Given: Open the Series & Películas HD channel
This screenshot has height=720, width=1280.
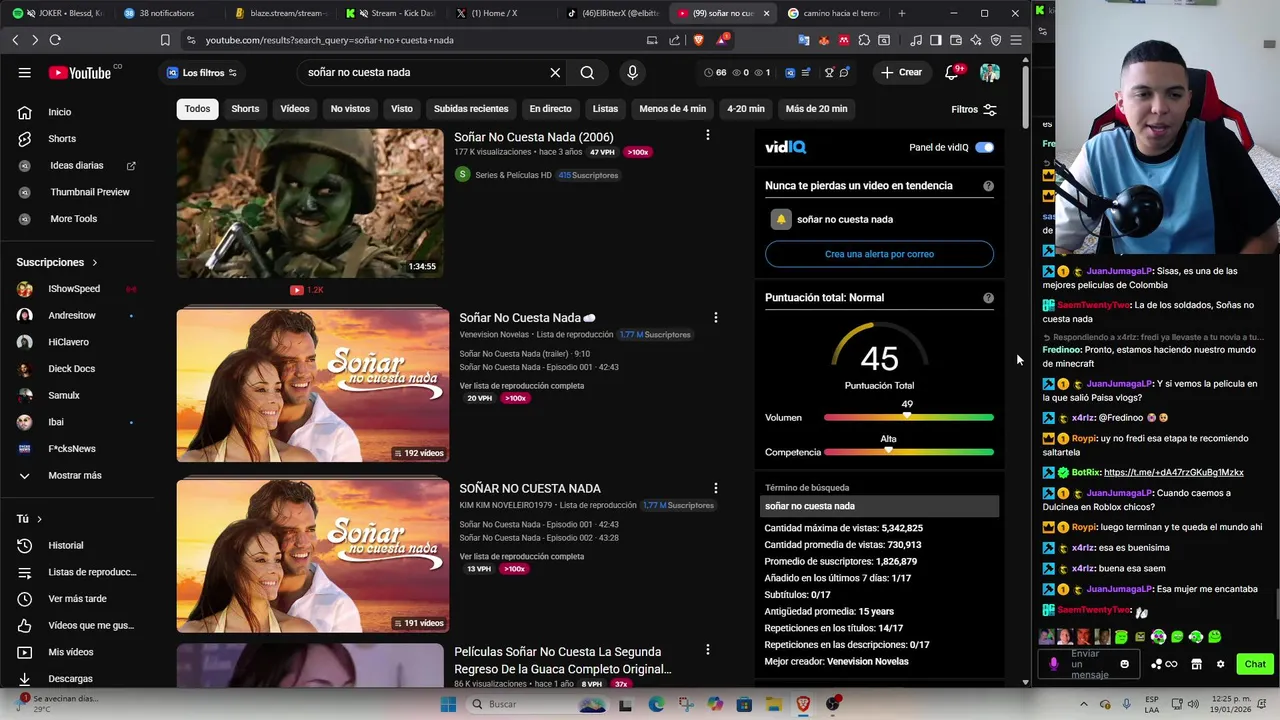Looking at the screenshot, I should [513, 175].
